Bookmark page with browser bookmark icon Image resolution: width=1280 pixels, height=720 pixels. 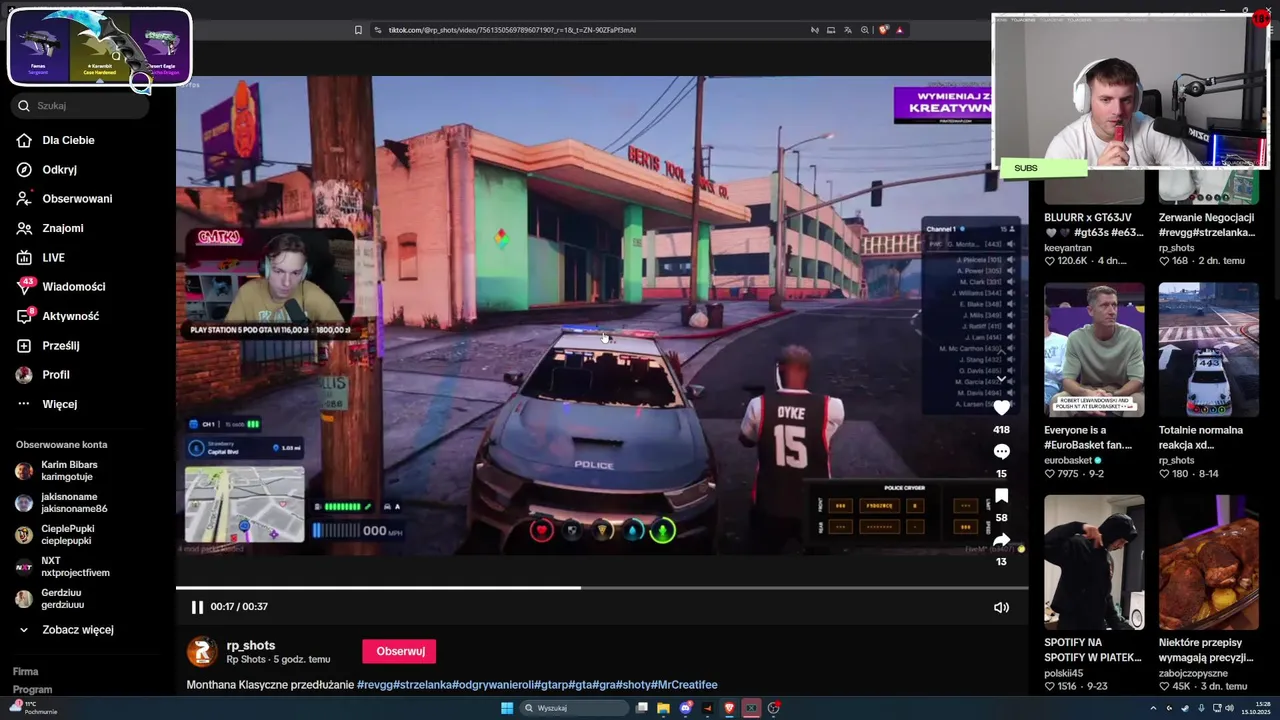coord(358,30)
